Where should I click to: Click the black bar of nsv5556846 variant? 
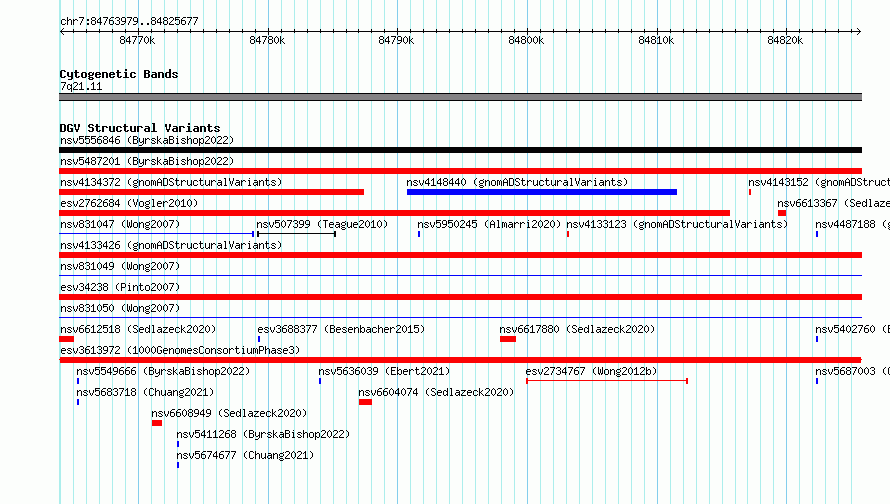[460, 150]
